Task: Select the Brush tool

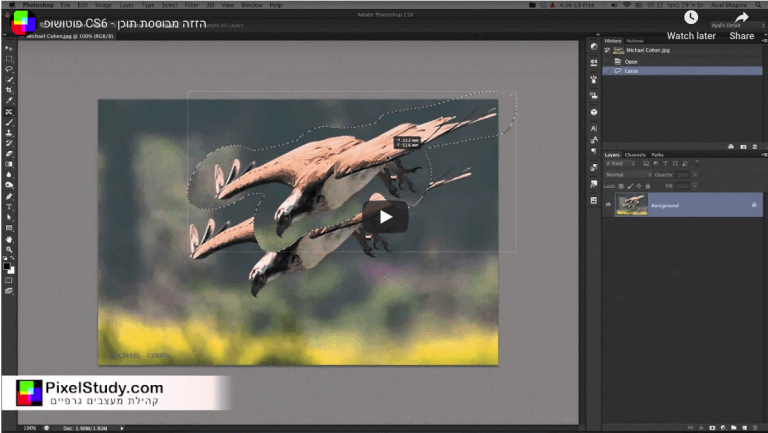Action: point(9,122)
